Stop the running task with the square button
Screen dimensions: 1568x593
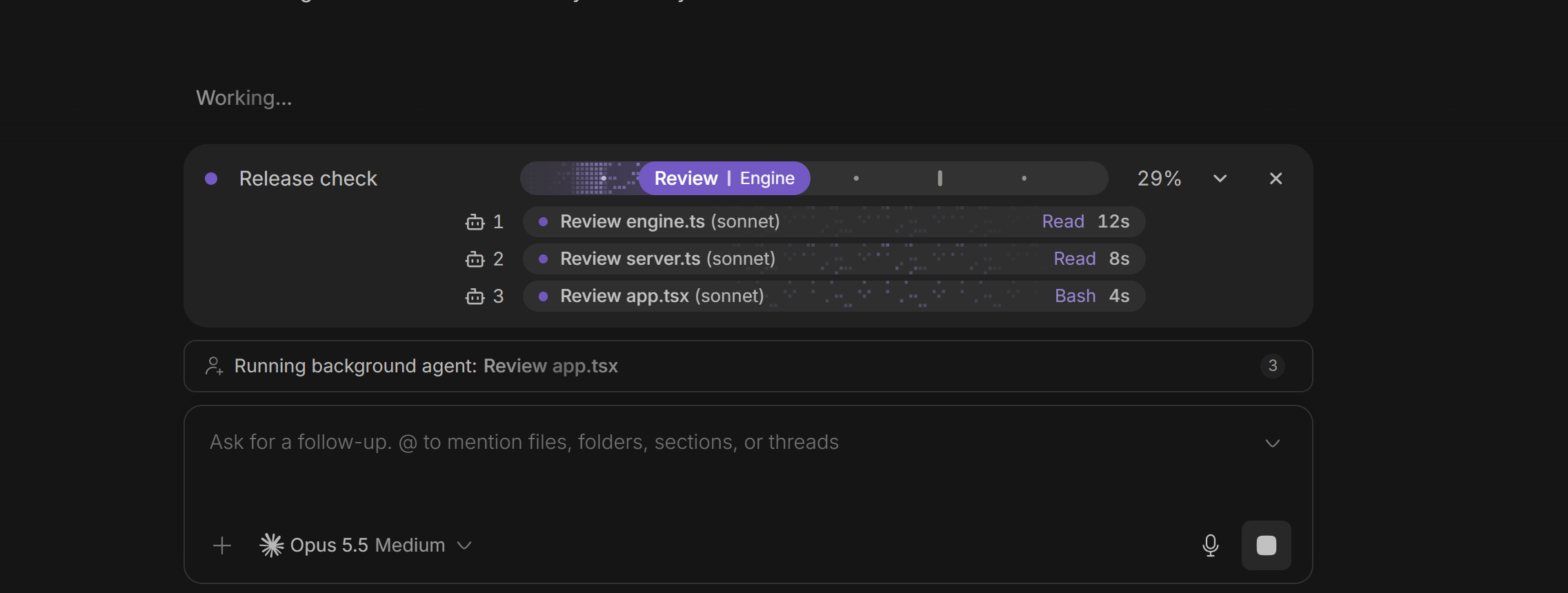click(x=1267, y=545)
